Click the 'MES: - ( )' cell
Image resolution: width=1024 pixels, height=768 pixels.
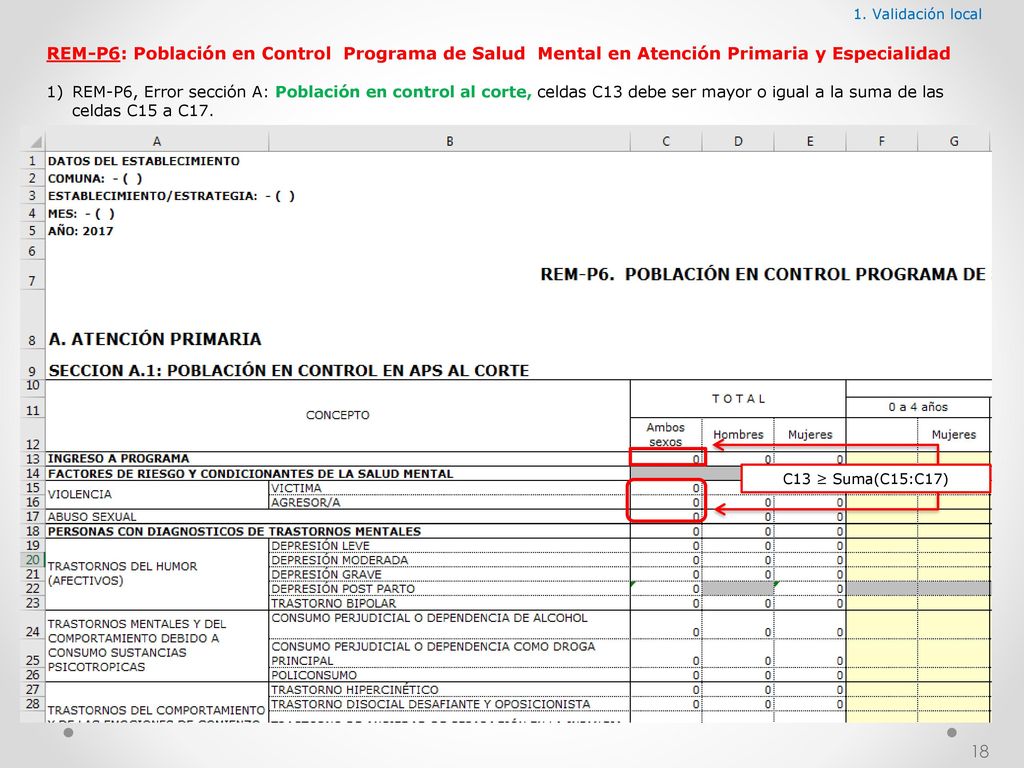pos(81,214)
